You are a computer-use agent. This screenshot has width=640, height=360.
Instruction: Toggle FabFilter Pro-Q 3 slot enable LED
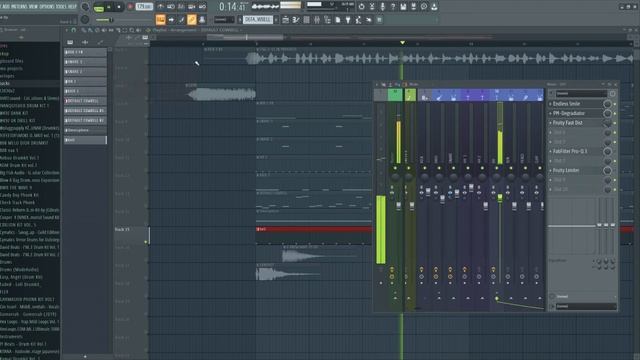(x=615, y=151)
